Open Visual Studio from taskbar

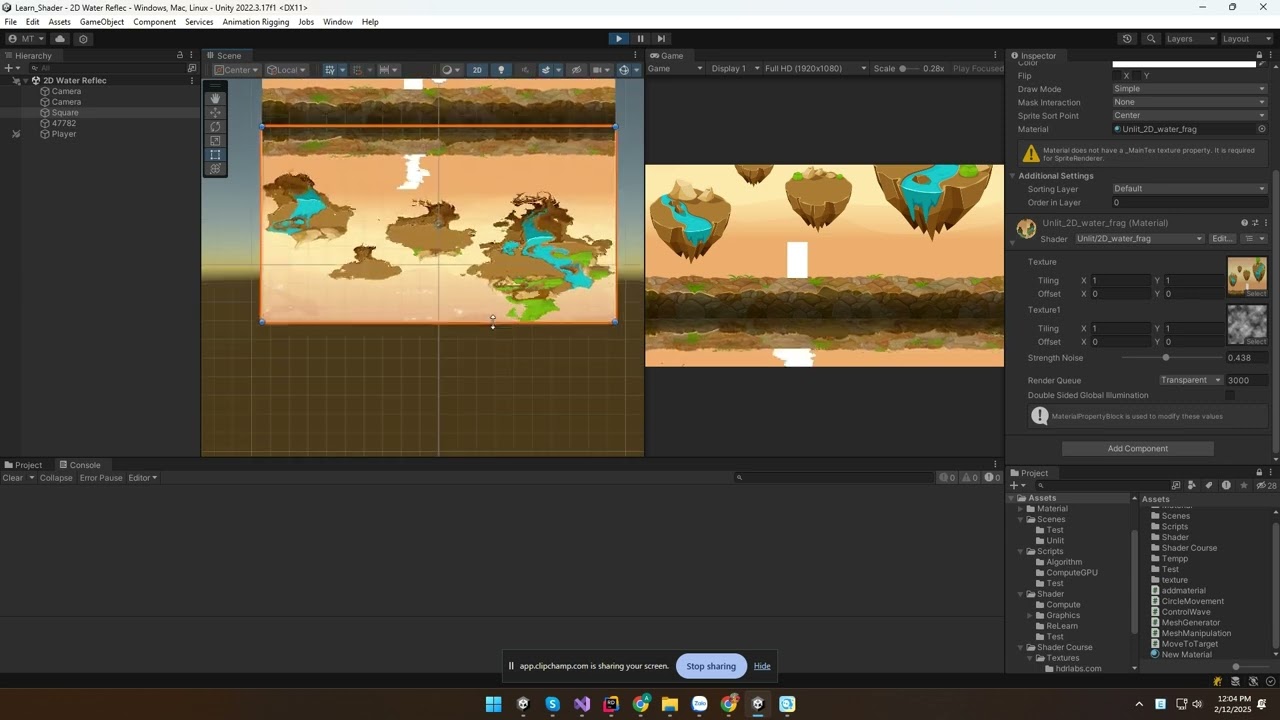click(x=582, y=704)
